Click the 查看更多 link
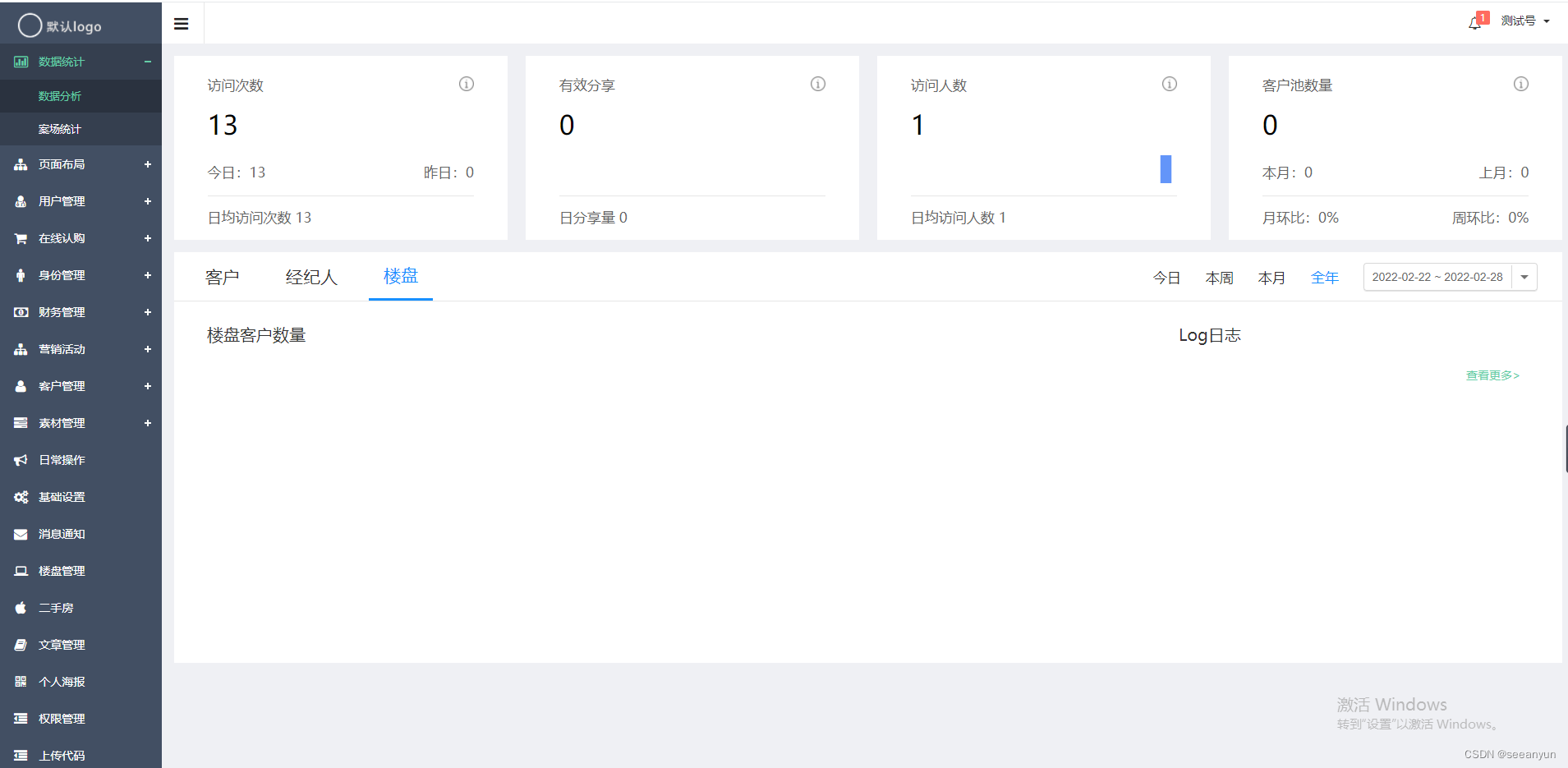The image size is (1568, 768). coord(1492,375)
